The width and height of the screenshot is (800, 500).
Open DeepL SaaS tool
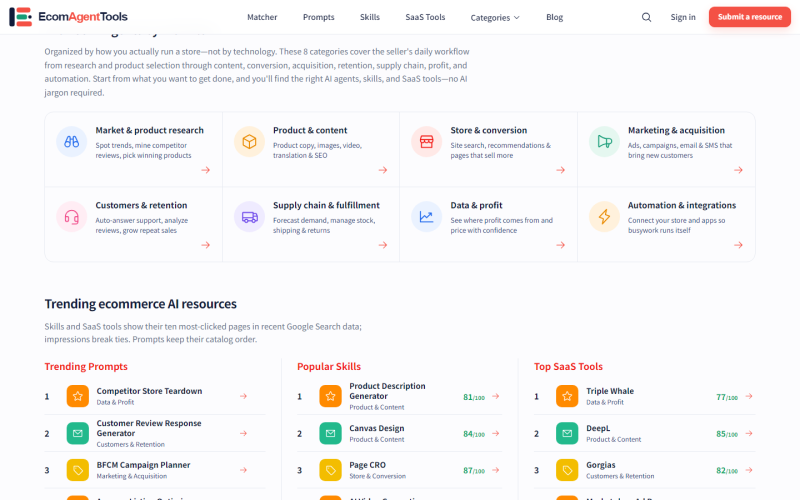[598, 428]
